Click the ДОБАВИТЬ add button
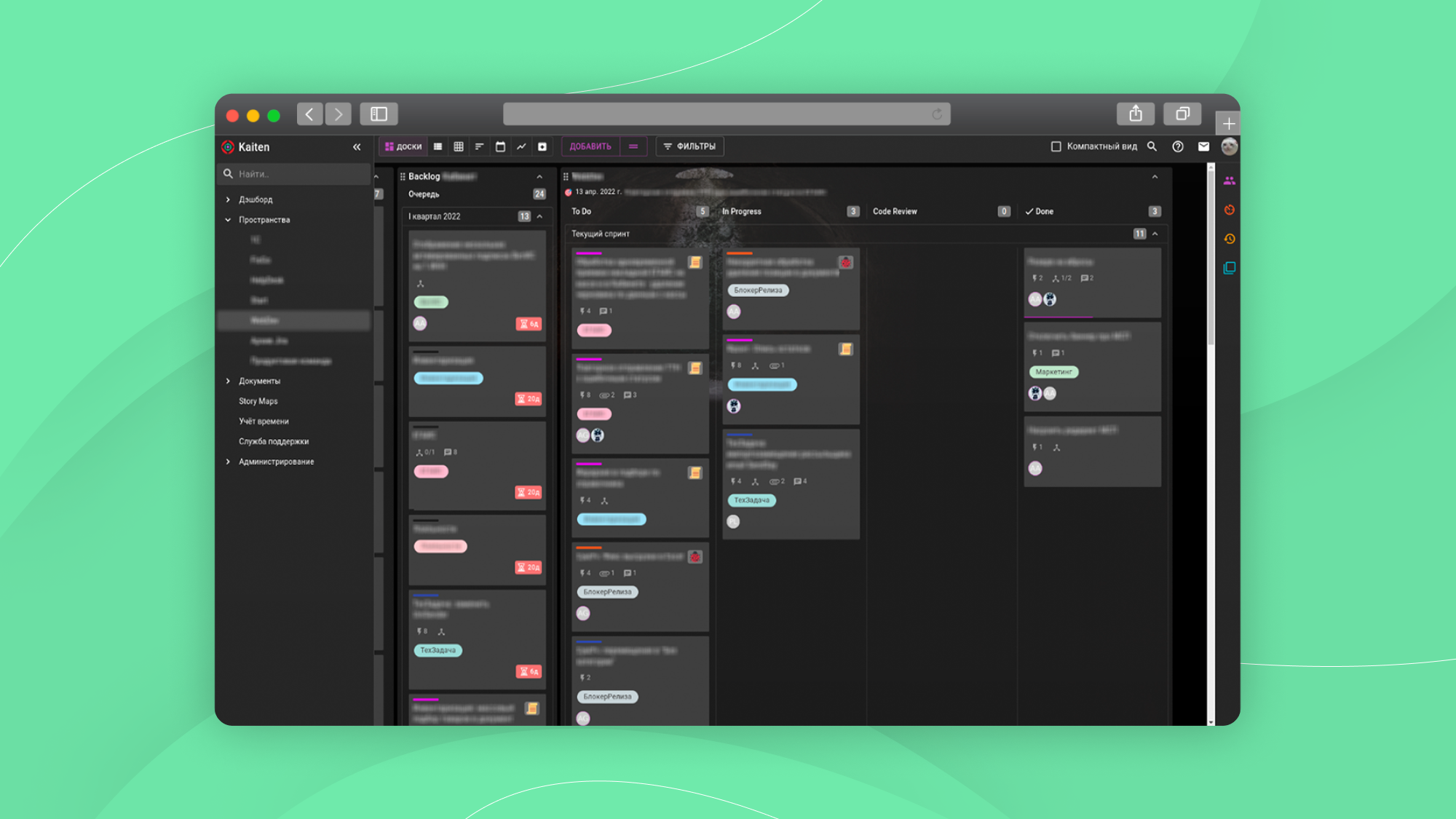Image resolution: width=1456 pixels, height=819 pixels. tap(591, 146)
